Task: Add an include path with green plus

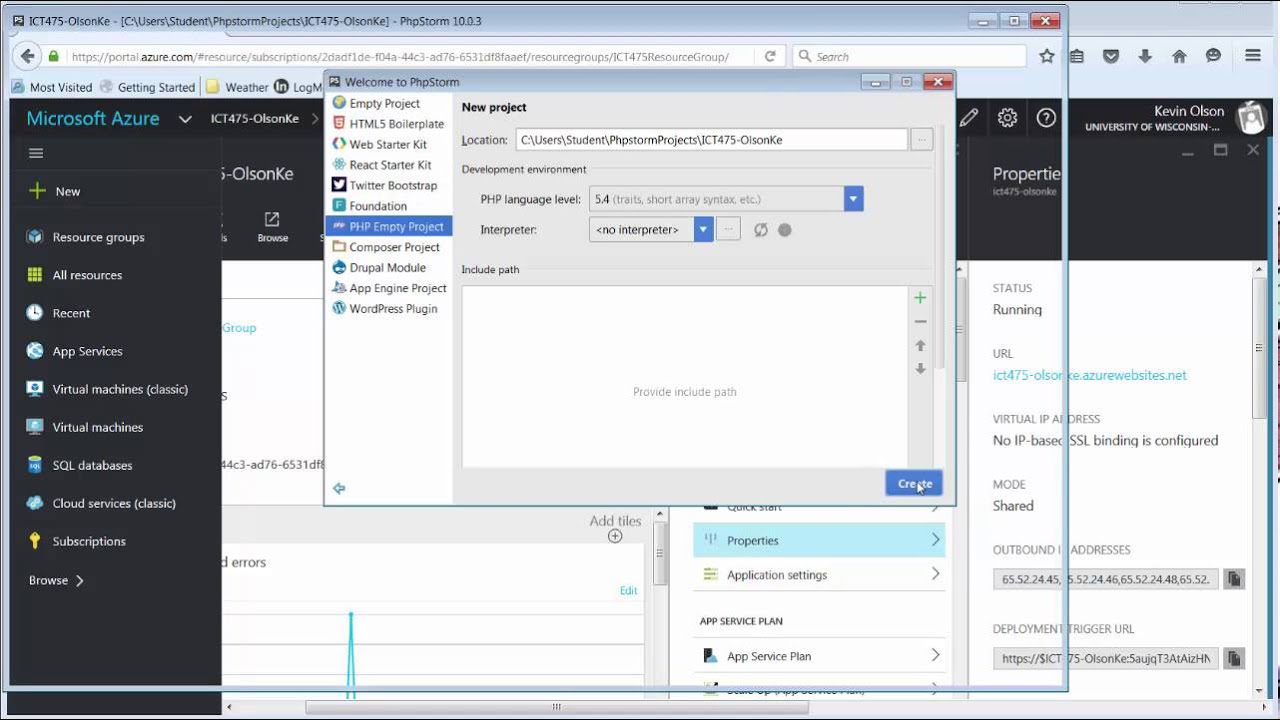Action: click(x=920, y=298)
